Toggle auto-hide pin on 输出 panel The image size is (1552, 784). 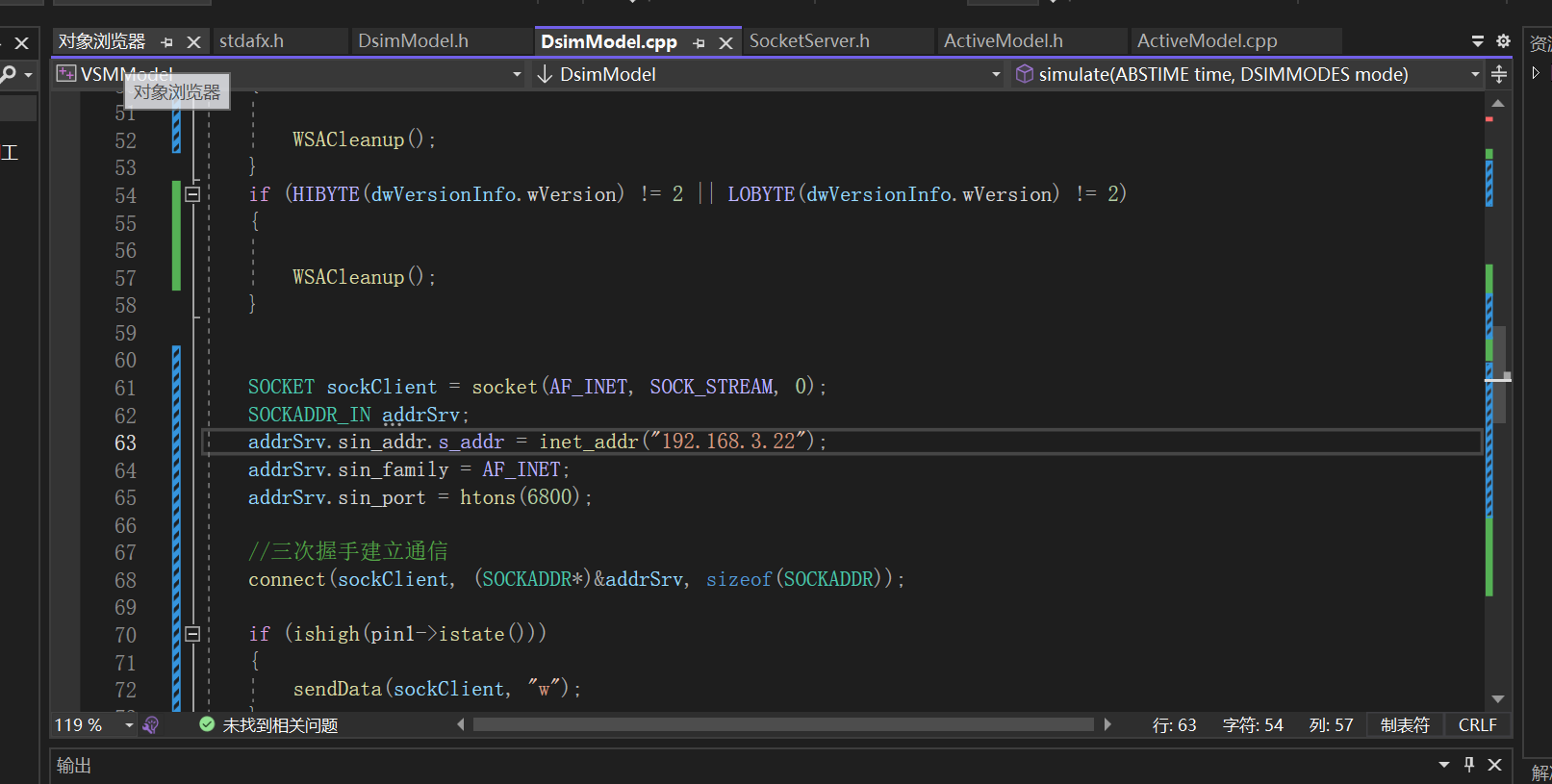coord(1468,764)
